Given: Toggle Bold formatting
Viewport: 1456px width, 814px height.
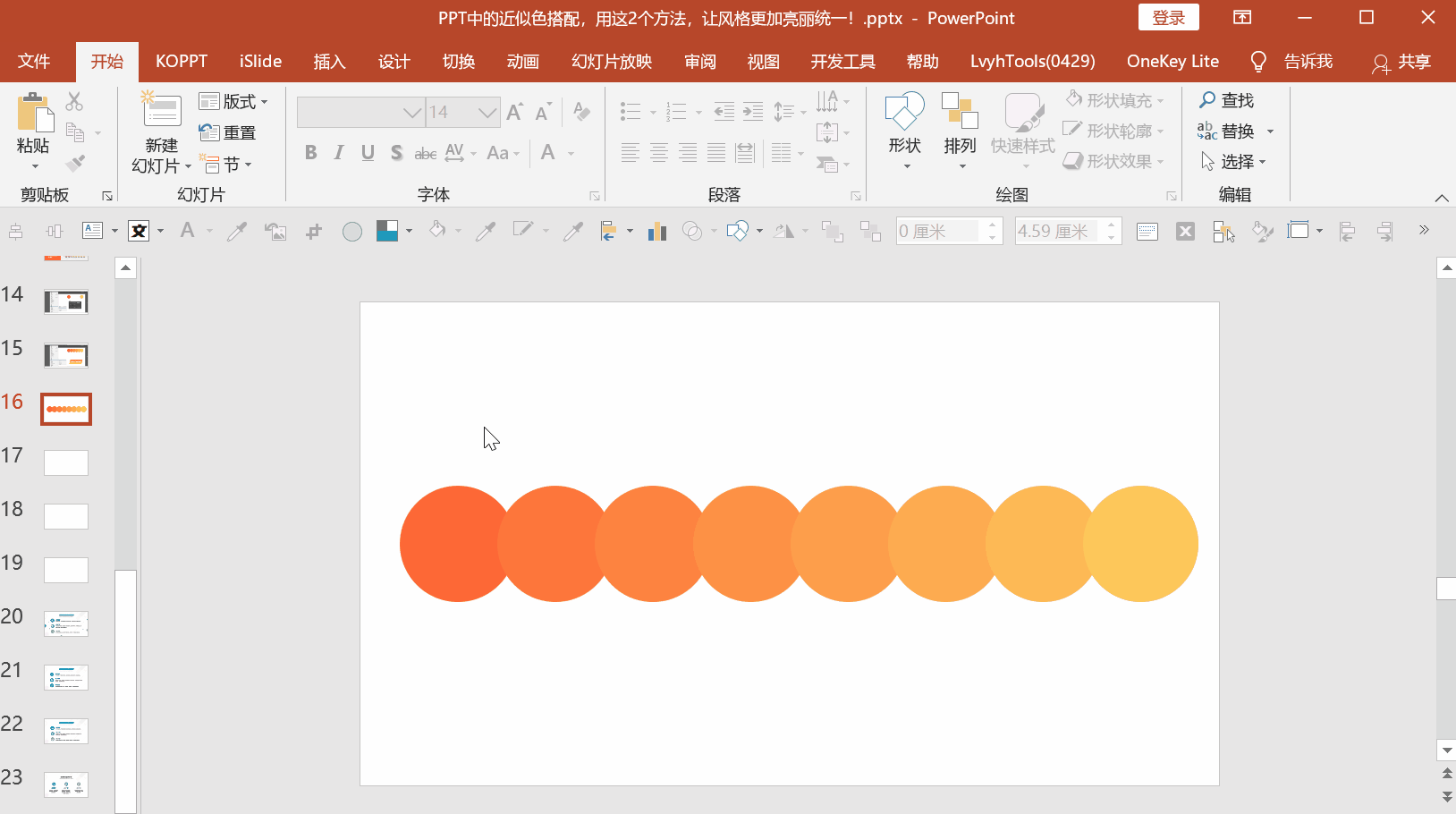Looking at the screenshot, I should pyautogui.click(x=310, y=153).
